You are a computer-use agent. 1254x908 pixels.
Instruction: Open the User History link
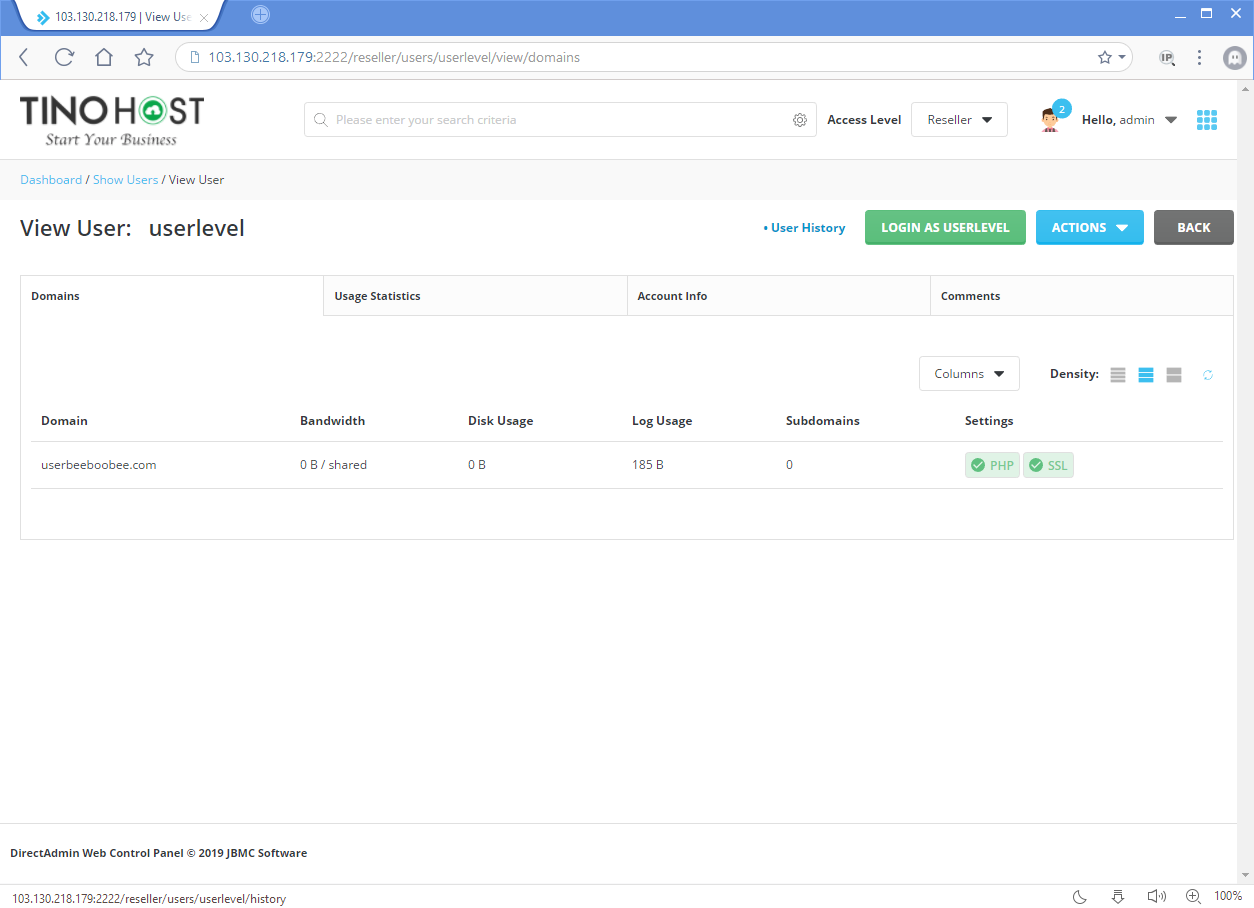(806, 227)
